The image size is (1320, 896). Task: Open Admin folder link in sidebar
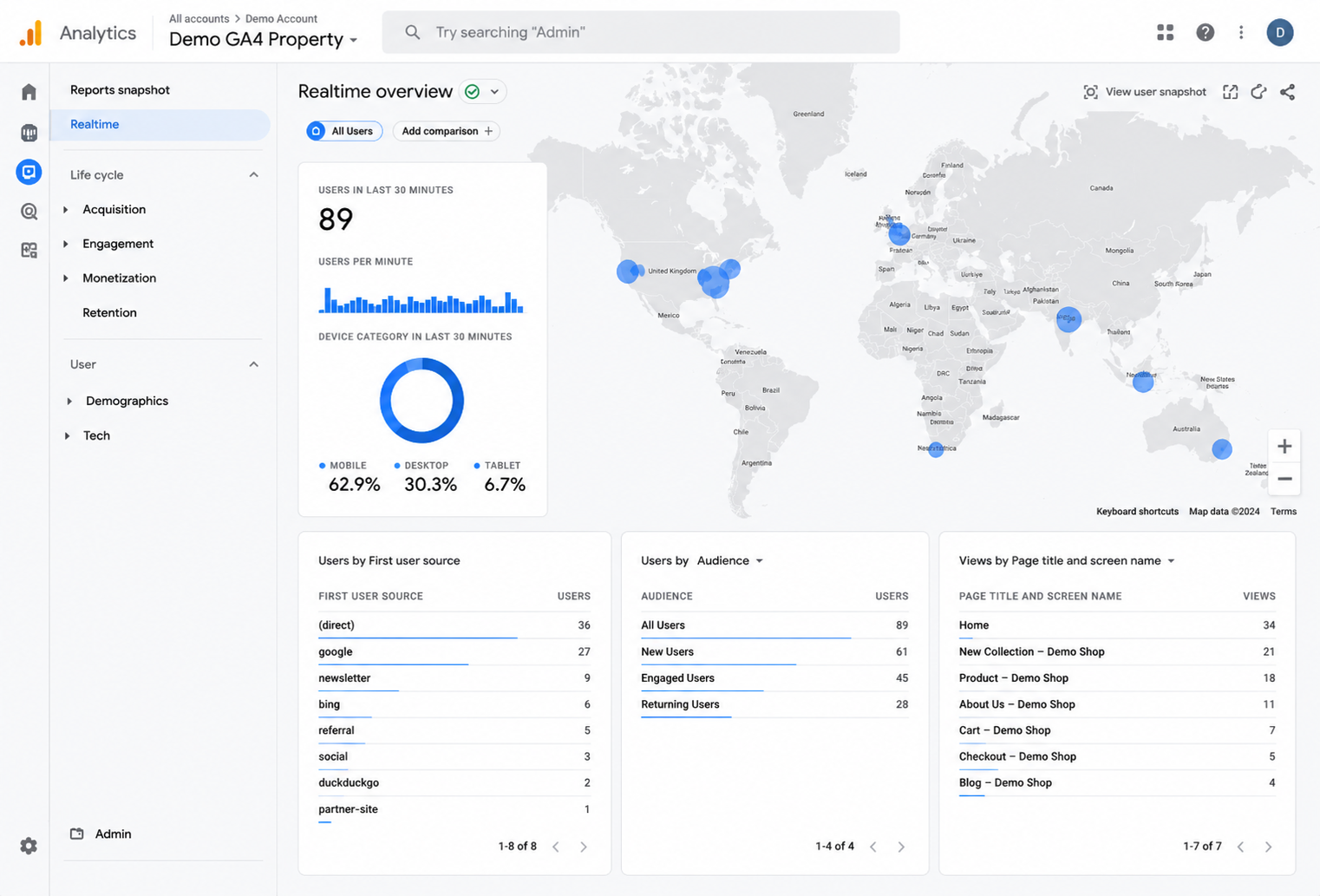101,834
